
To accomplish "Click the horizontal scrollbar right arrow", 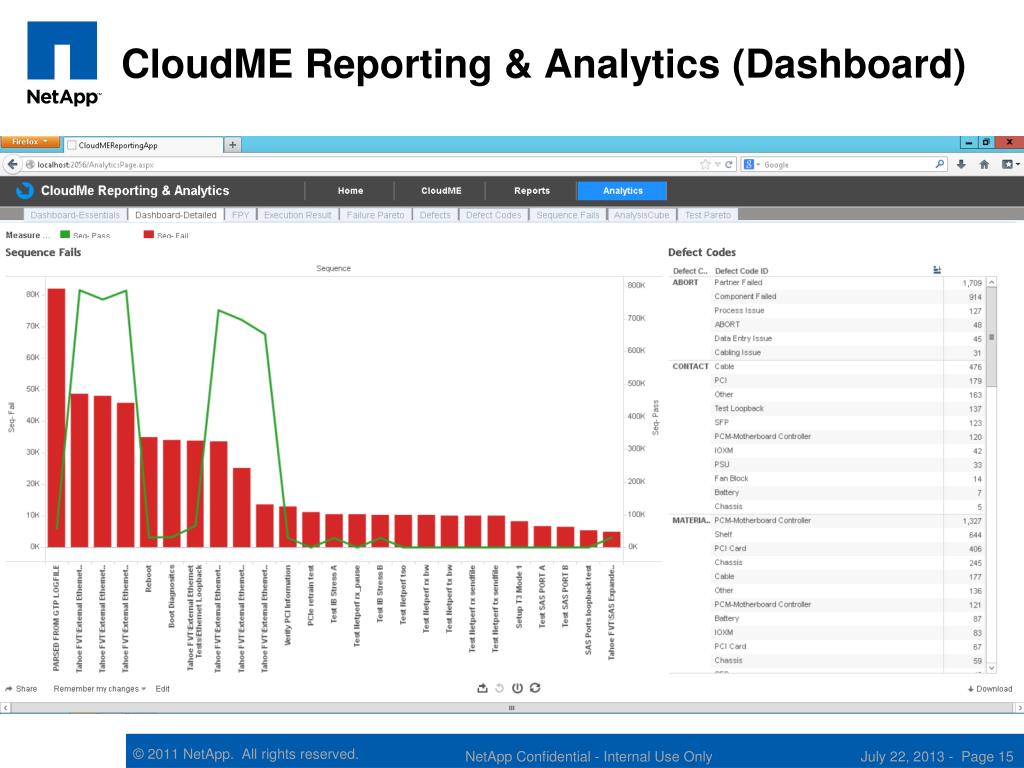I will (x=1019, y=708).
